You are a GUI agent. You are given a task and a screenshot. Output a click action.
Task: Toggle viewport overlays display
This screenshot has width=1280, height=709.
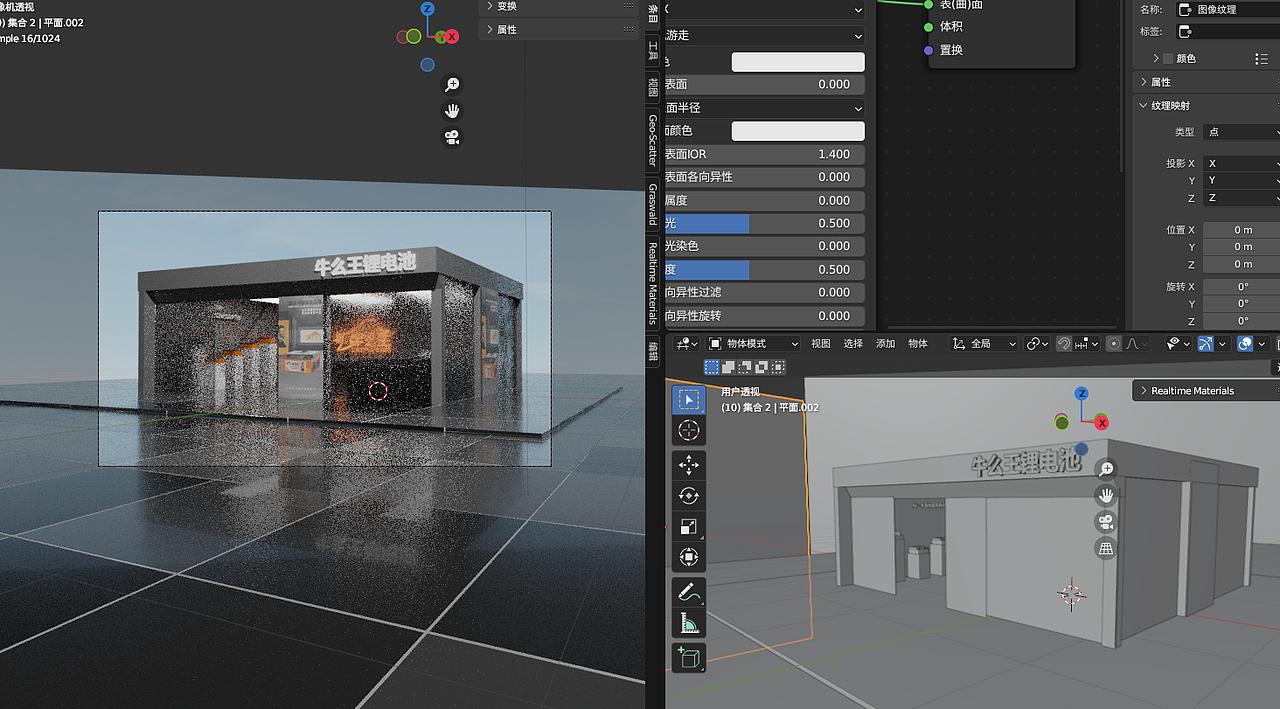[1245, 343]
